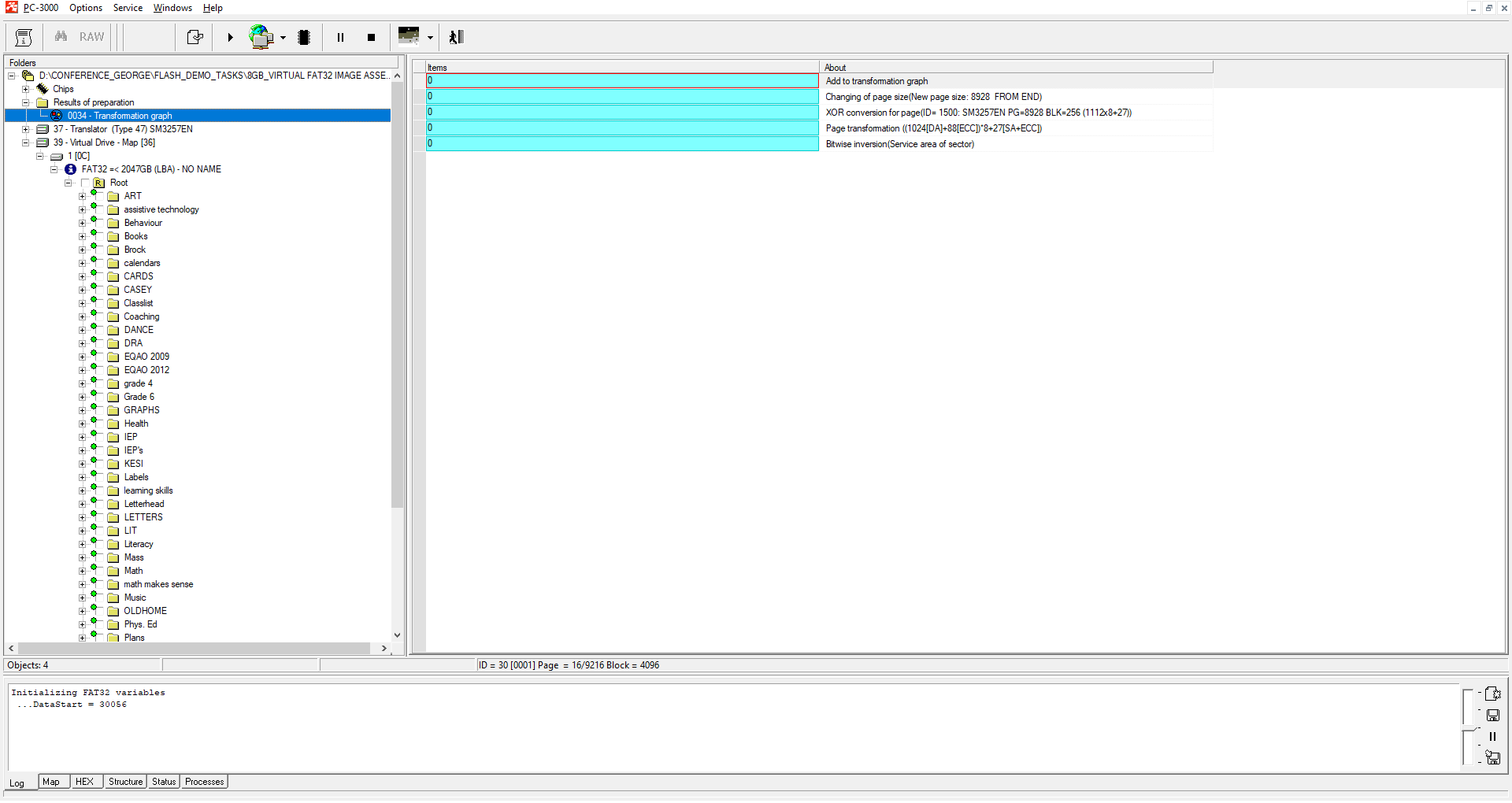
Task: Click the toolbar Pause button
Action: coord(340,37)
